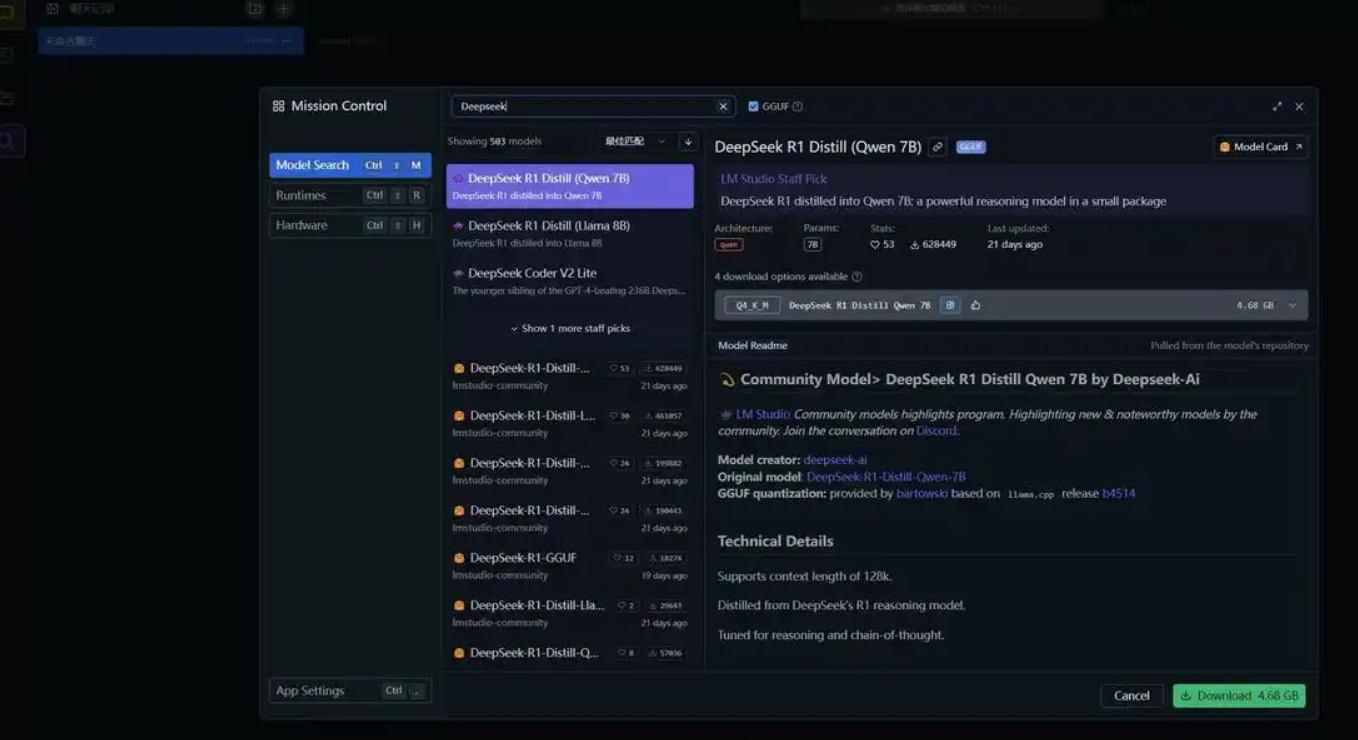Select DeepSeek-R1-GGUF community model

coord(570,566)
